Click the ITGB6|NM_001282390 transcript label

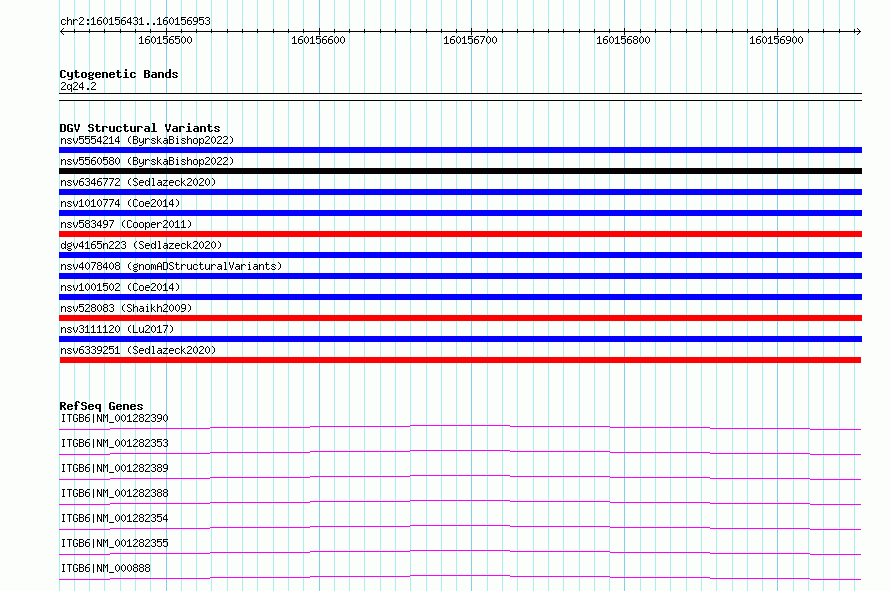click(x=115, y=418)
